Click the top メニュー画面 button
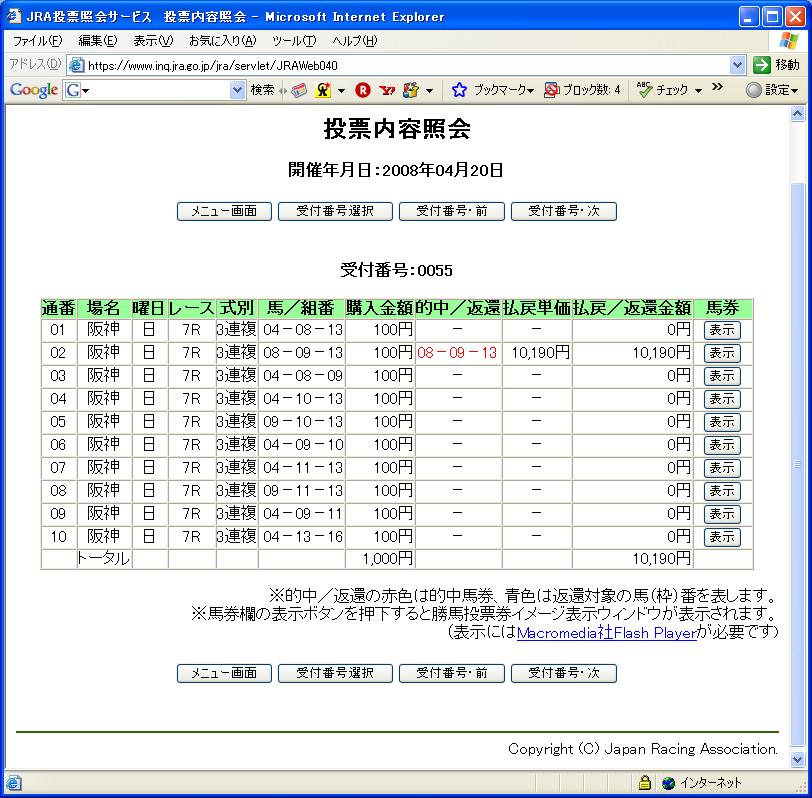Screen dimensions: 812x798 [x=224, y=211]
